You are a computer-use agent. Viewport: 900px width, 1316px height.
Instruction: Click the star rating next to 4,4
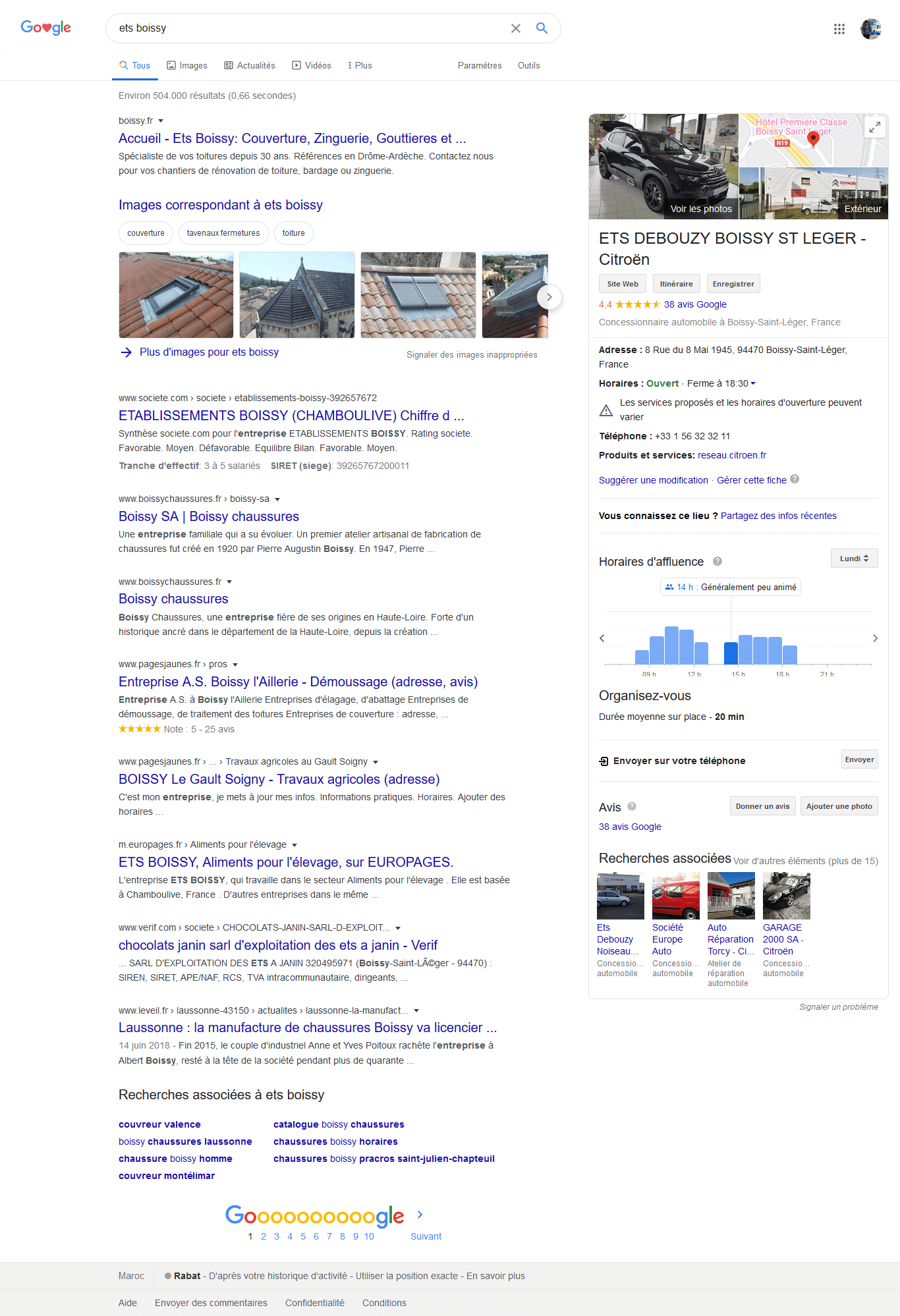coord(637,304)
